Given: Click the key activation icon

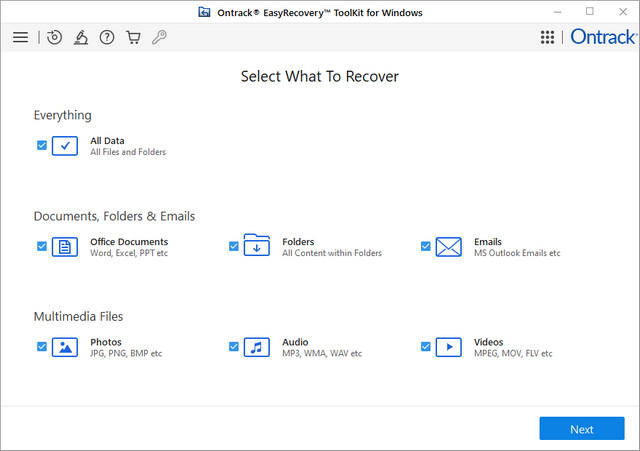Looking at the screenshot, I should click(158, 37).
